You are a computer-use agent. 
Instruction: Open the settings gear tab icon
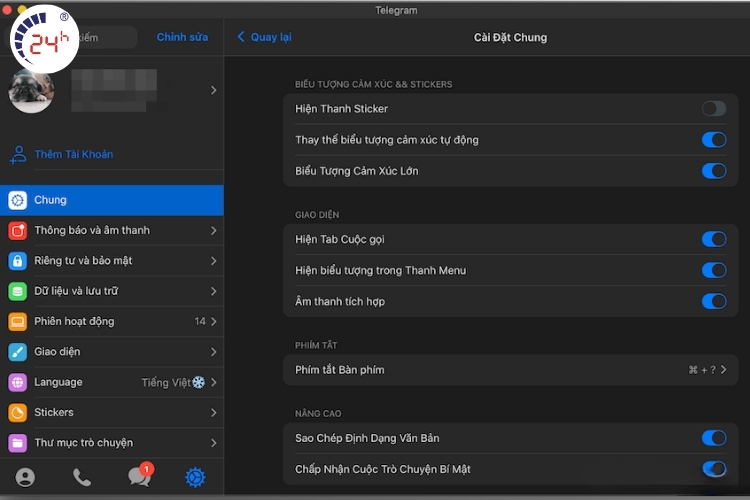click(195, 477)
